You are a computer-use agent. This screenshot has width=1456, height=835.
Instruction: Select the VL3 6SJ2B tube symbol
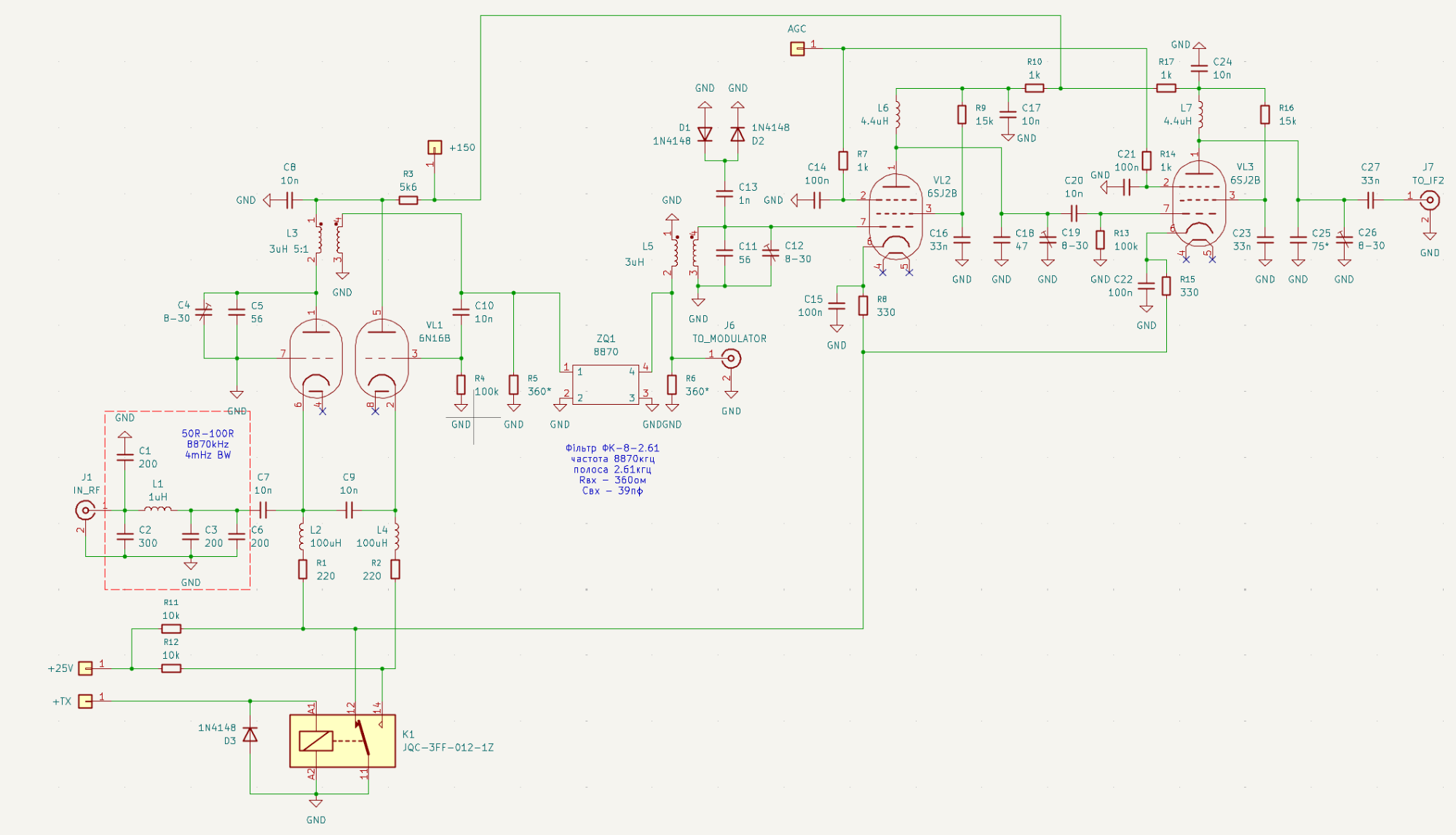[1199, 203]
